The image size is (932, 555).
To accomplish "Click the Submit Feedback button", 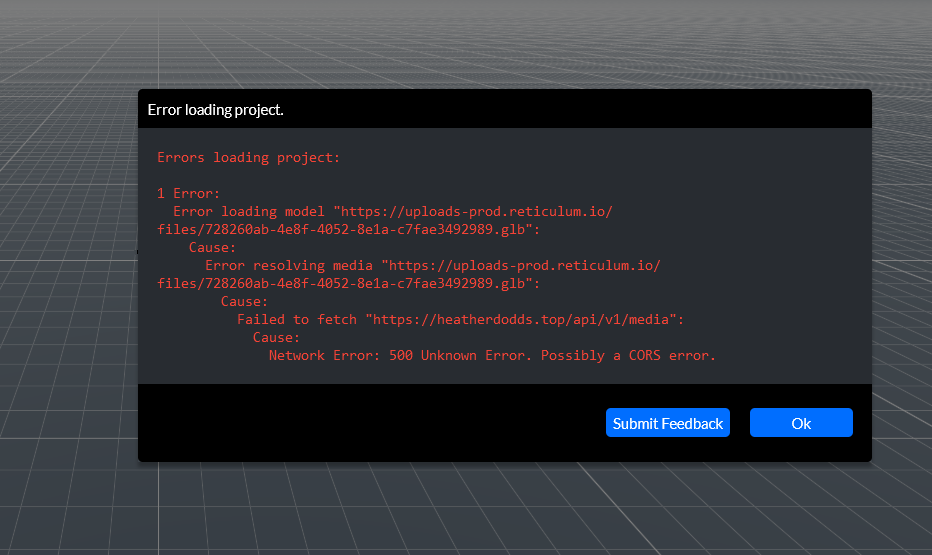I will point(667,422).
